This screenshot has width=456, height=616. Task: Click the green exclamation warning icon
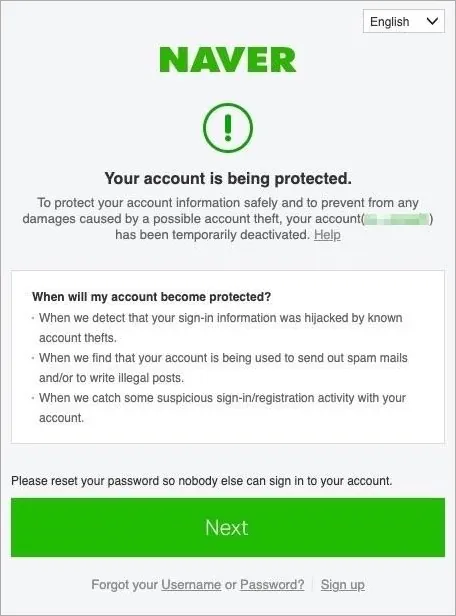(x=228, y=128)
